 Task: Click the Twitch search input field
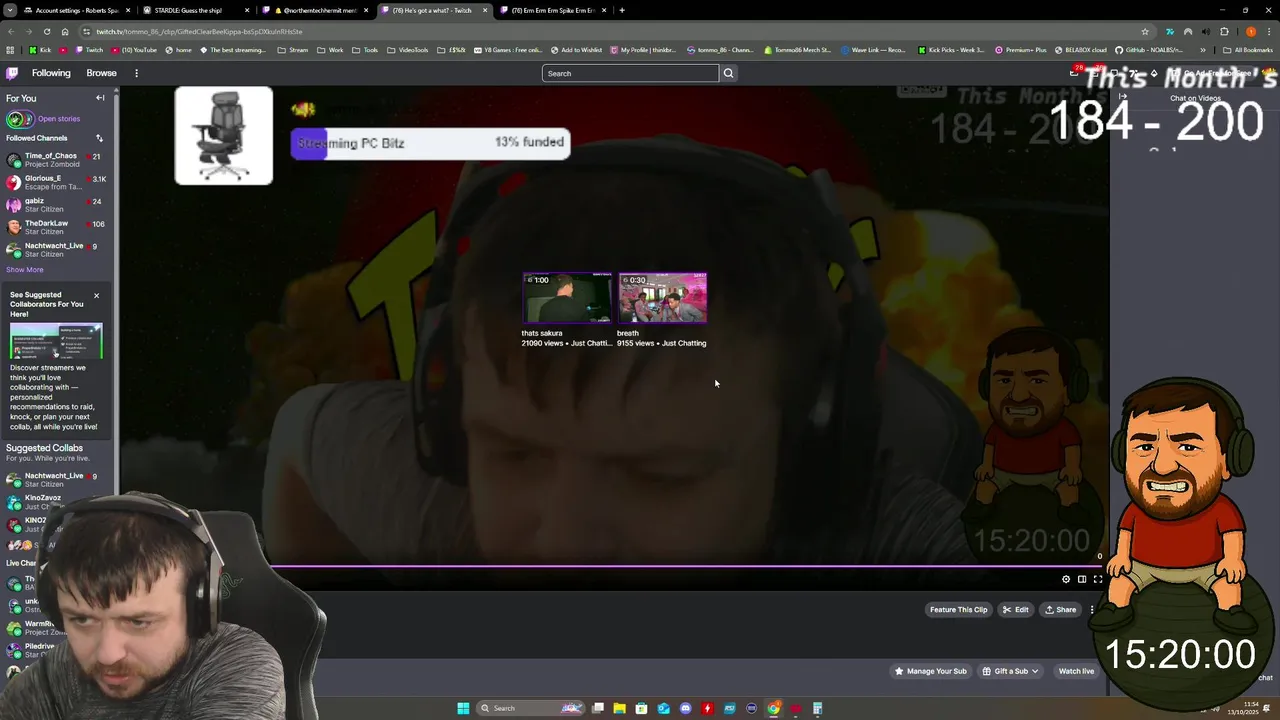630,73
